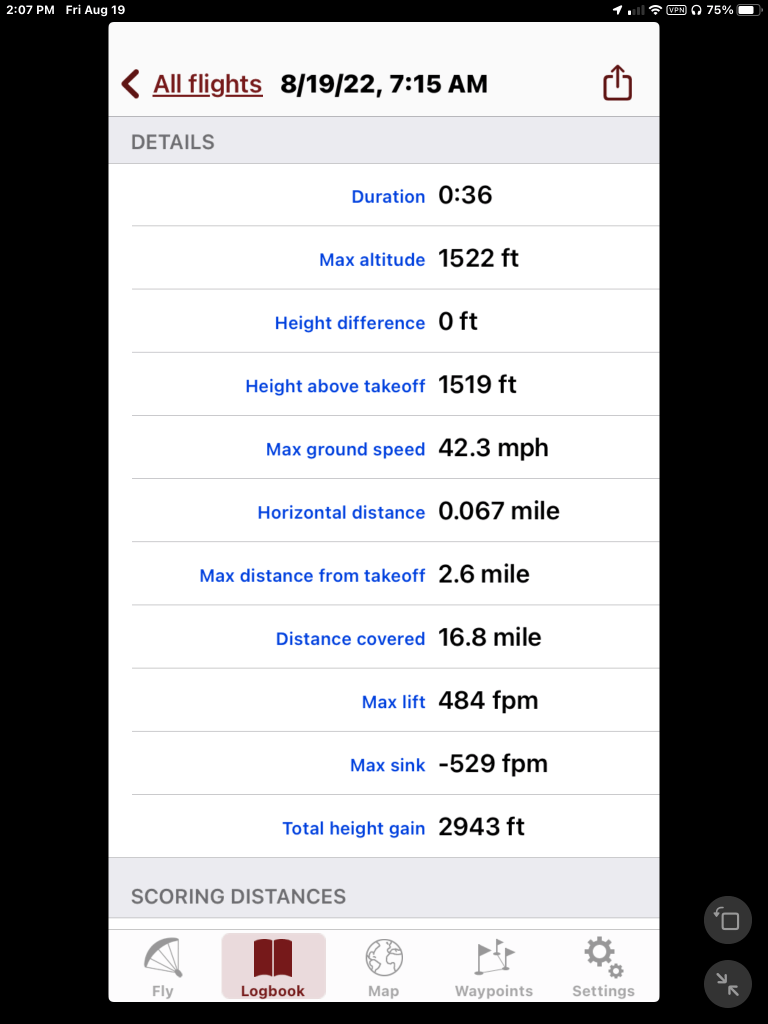The image size is (768, 1024).
Task: Switch to the Map globe tab
Action: 383,967
